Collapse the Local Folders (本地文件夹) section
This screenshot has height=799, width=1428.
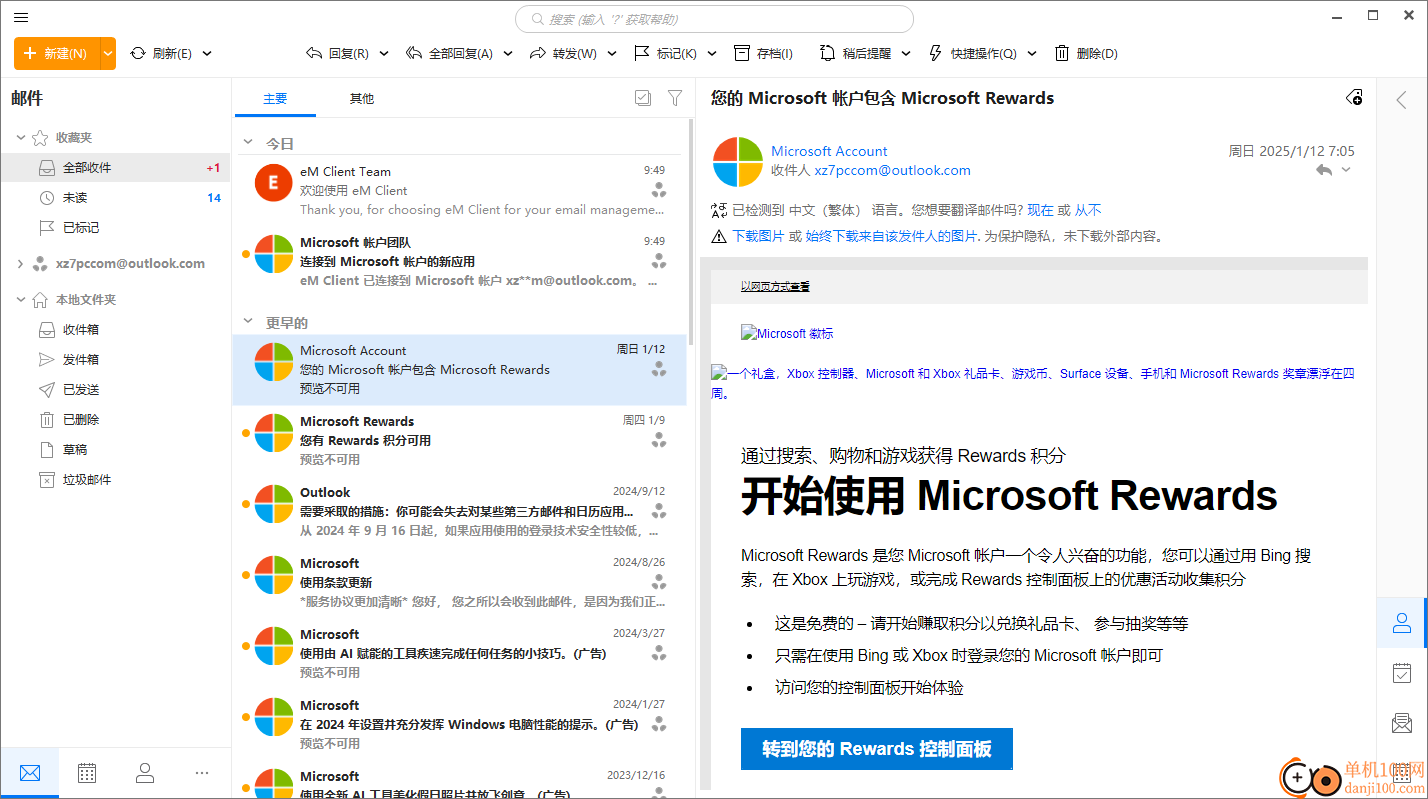click(x=21, y=300)
